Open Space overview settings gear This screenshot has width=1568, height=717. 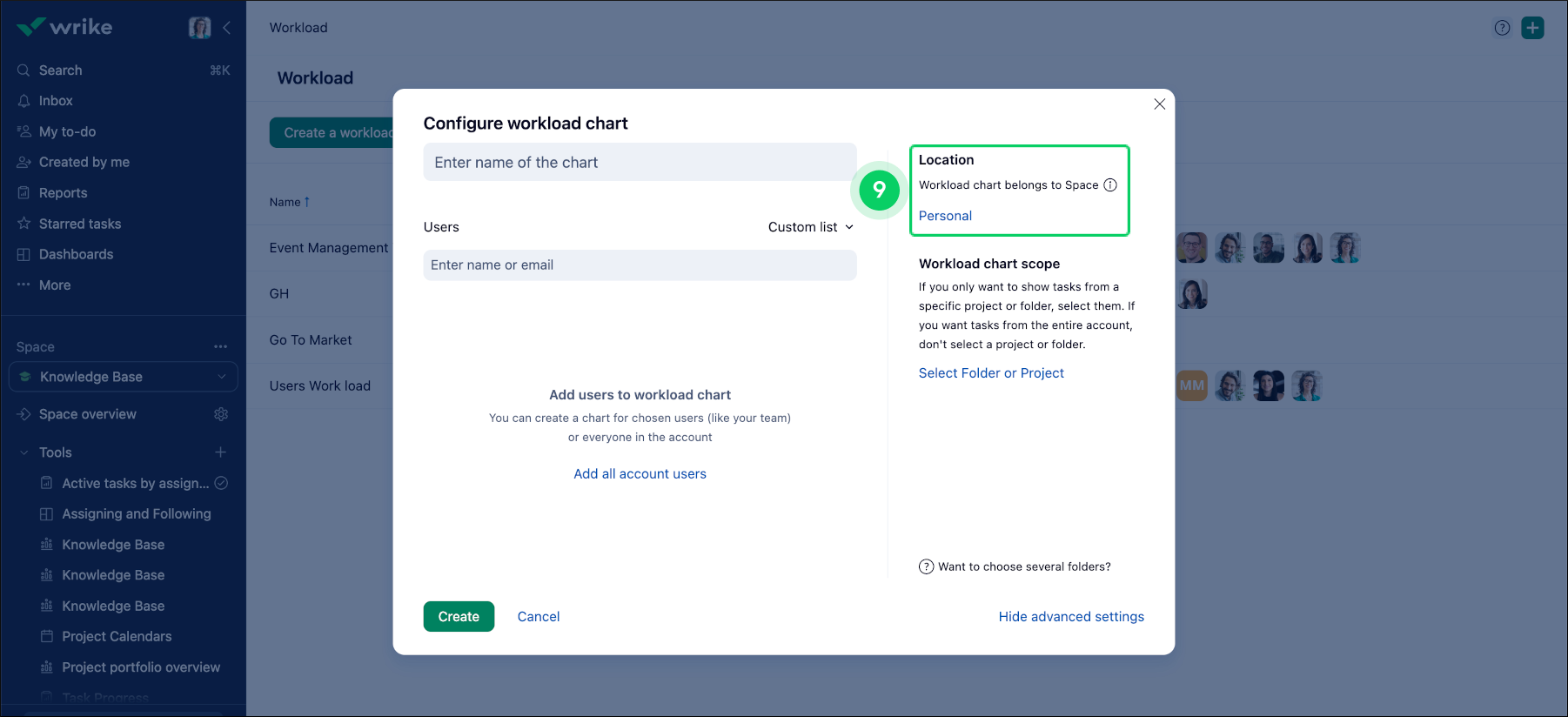(x=221, y=414)
